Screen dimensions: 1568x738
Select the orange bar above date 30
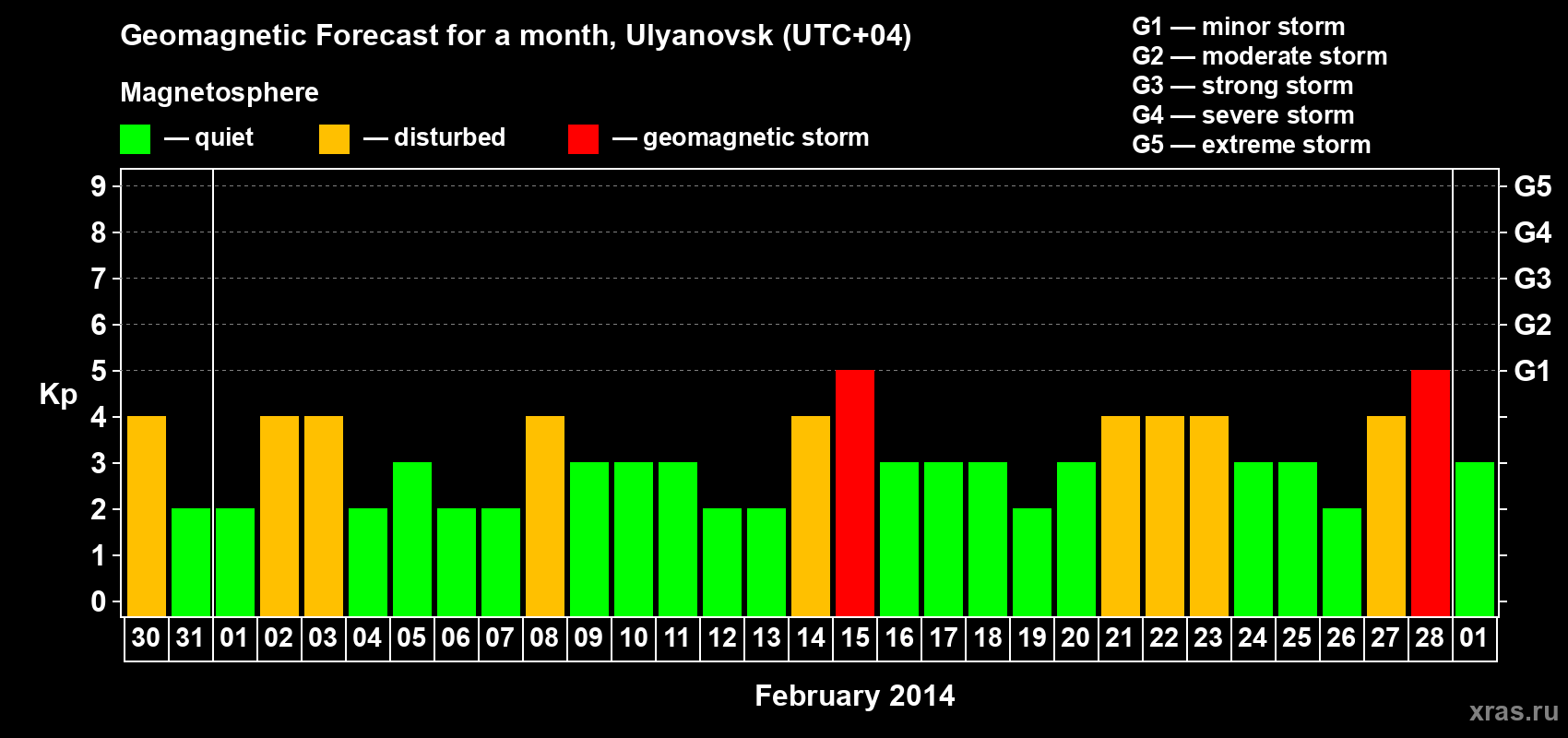[x=147, y=517]
